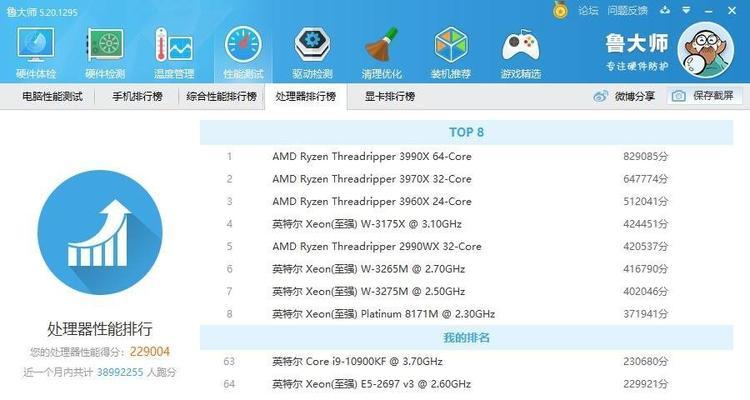Open 温度管理 temperature management icon
This screenshot has height=400, width=750.
174,45
